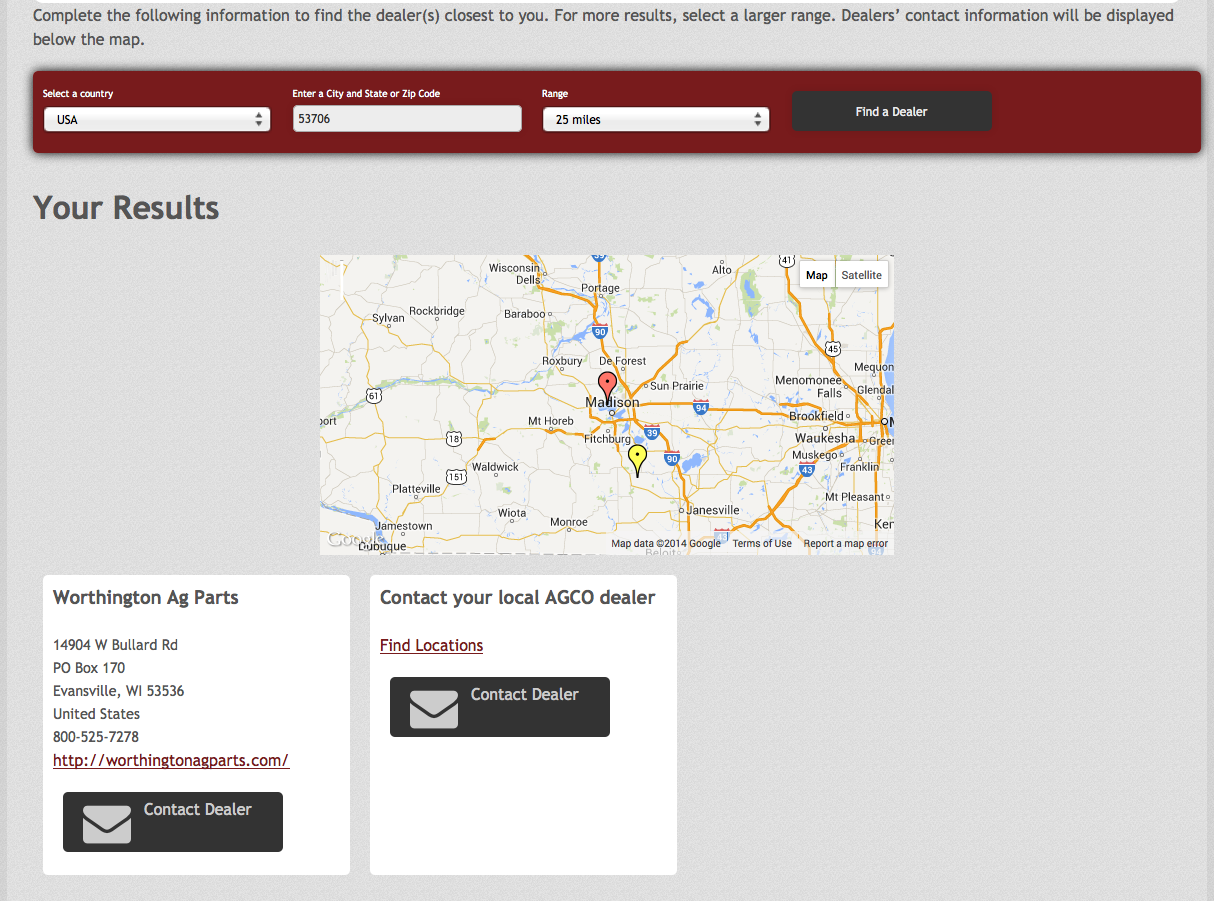
Task: Select the Map view tab
Action: point(817,275)
